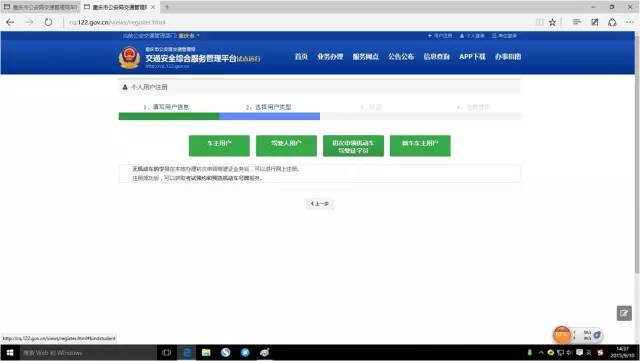The image size is (640, 361).
Task: Click the browser back arrow
Action: (11, 22)
